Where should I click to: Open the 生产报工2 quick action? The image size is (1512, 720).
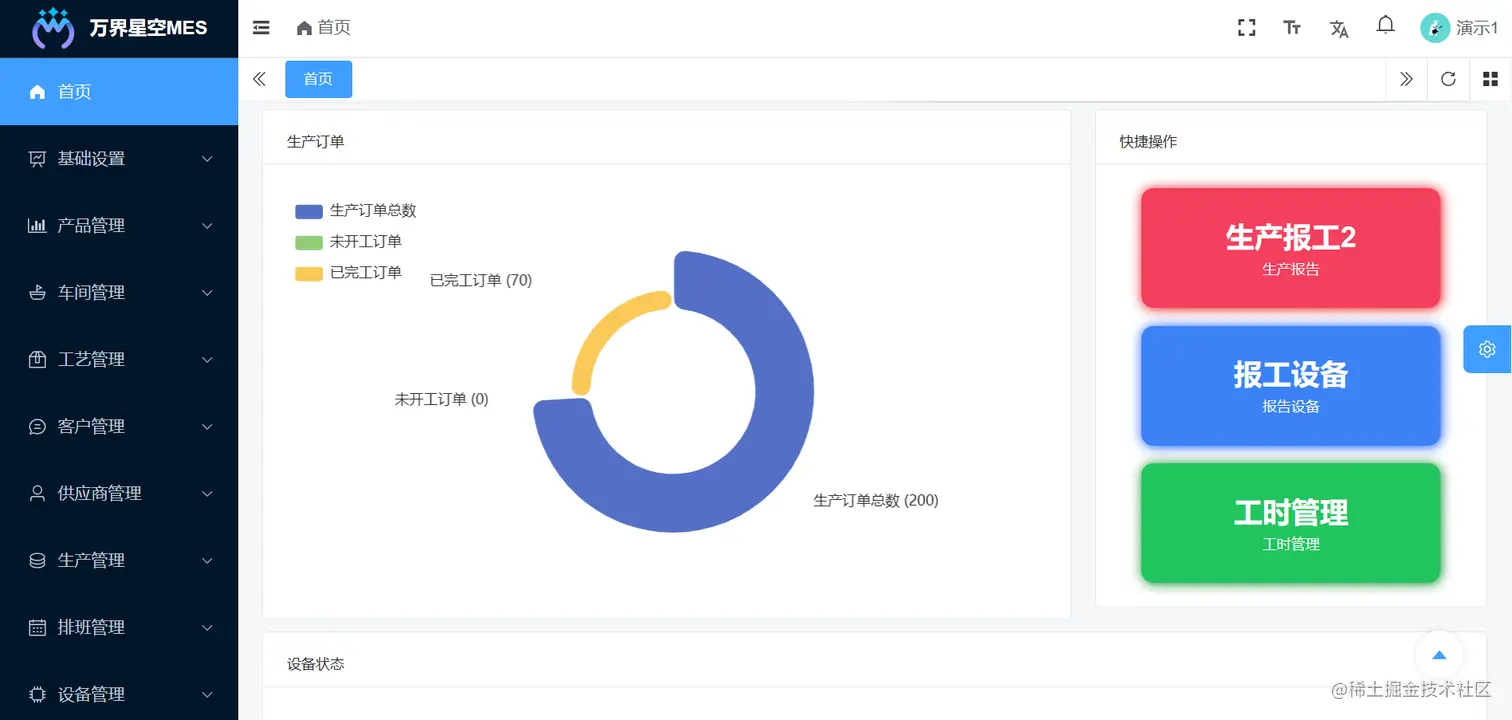1290,248
